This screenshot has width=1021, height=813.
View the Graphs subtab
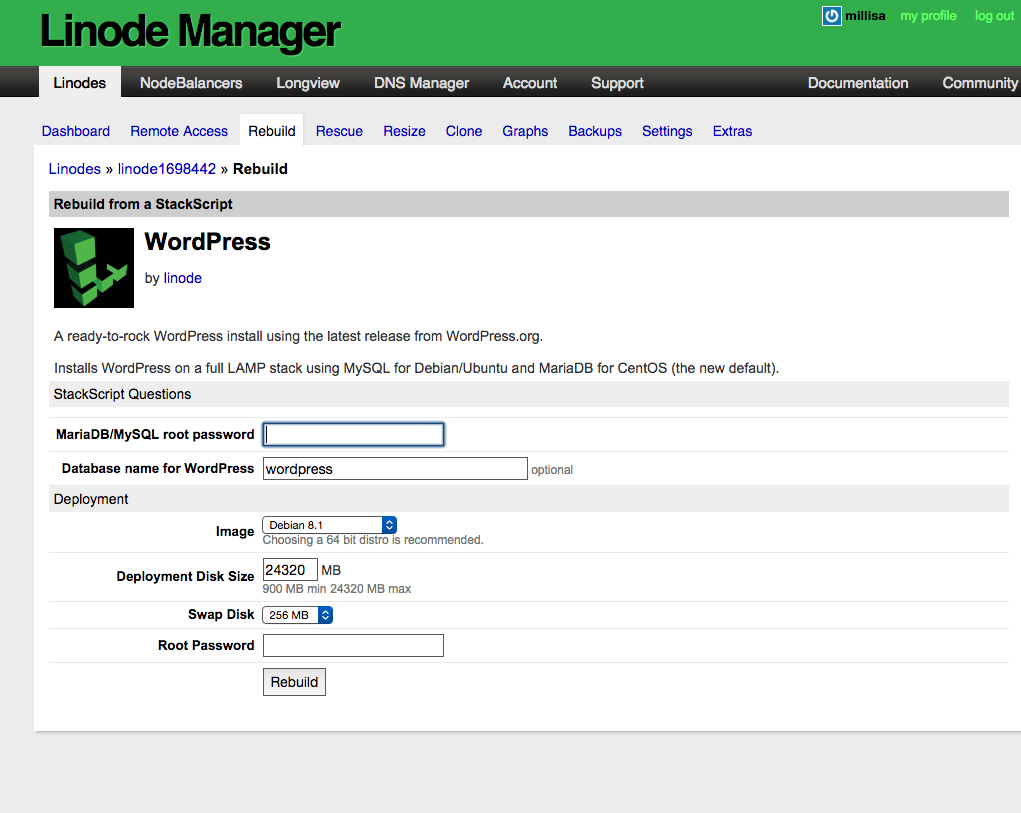point(525,131)
